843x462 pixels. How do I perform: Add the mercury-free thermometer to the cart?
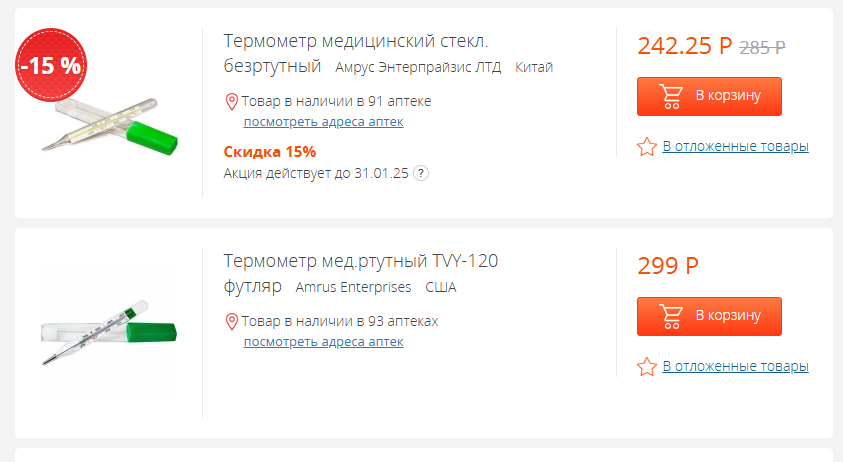(x=709, y=96)
